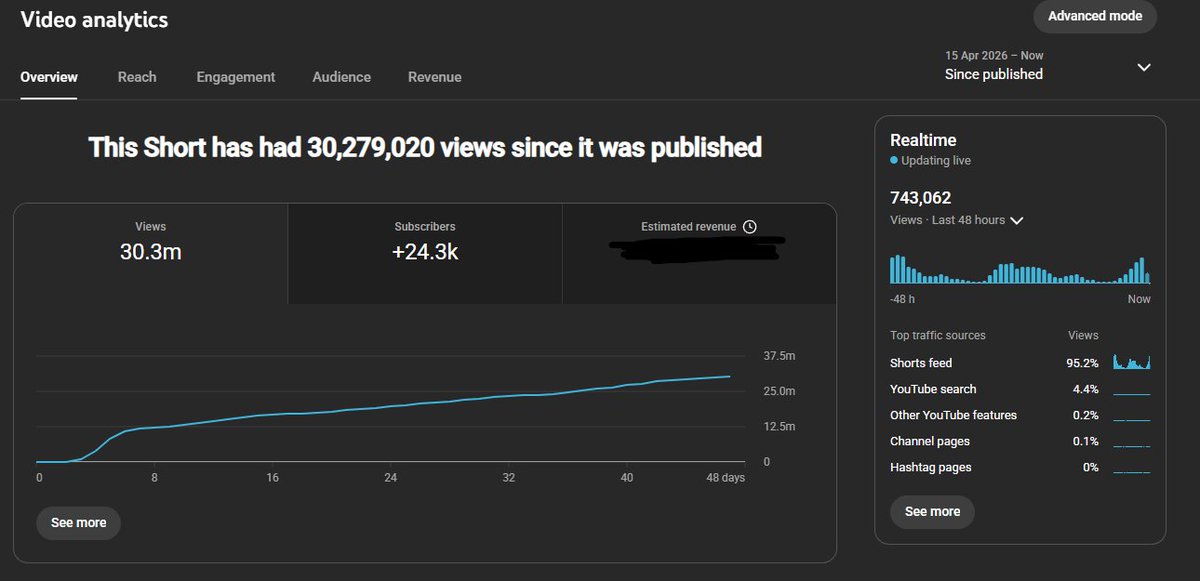1200x581 pixels.
Task: Click See more in the Realtime card
Action: point(932,511)
